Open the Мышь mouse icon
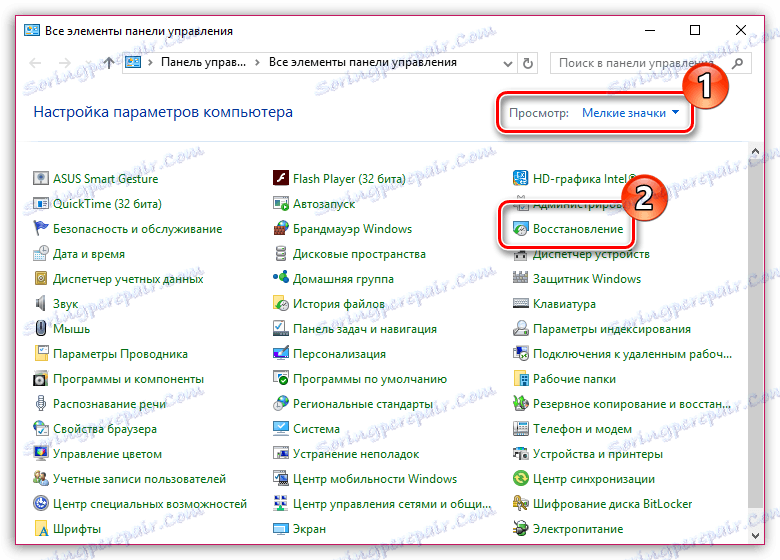Viewport: 780px width, 560px height. tap(40, 328)
